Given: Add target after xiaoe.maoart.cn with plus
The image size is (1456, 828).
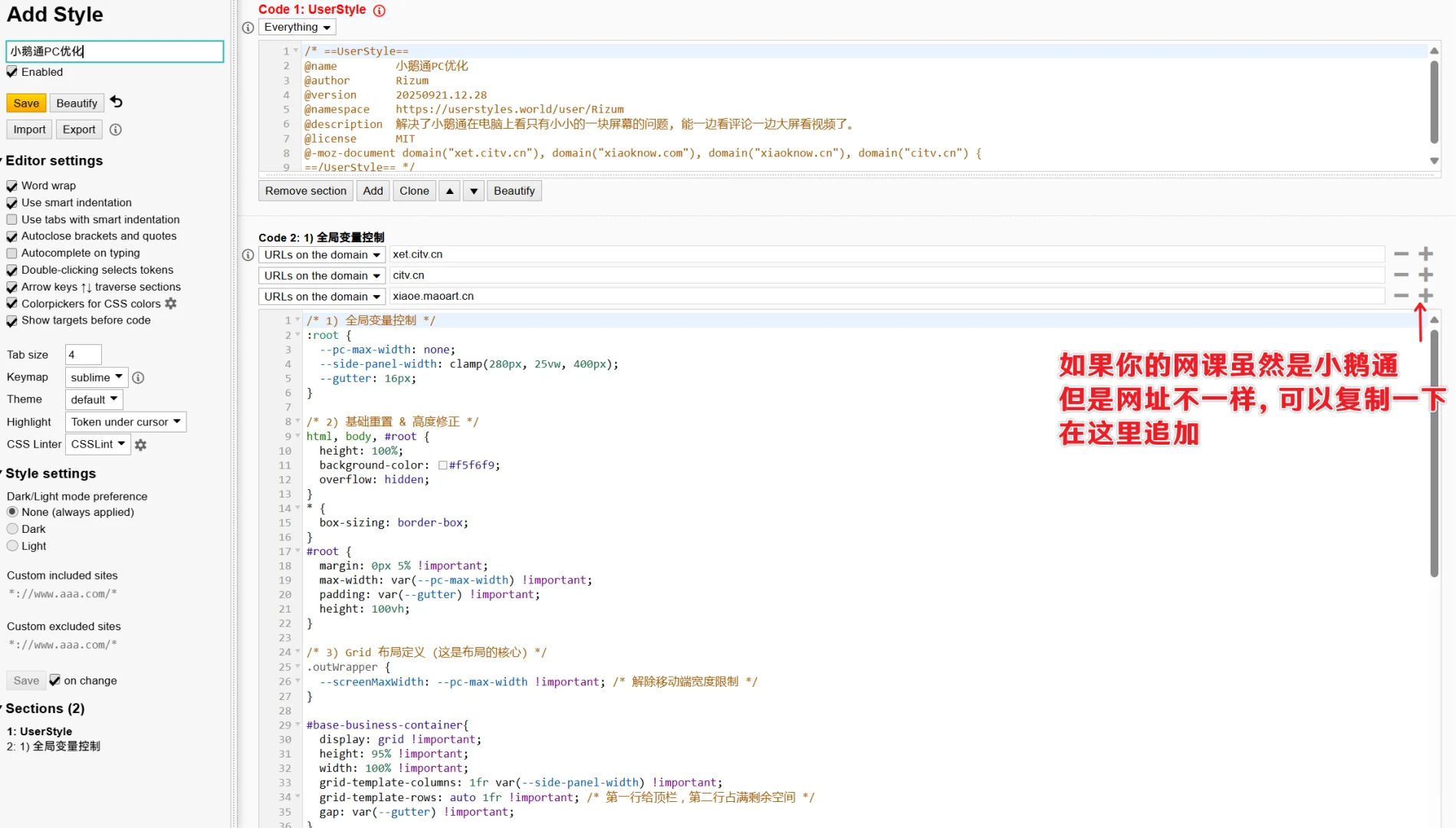Looking at the screenshot, I should click(1425, 295).
